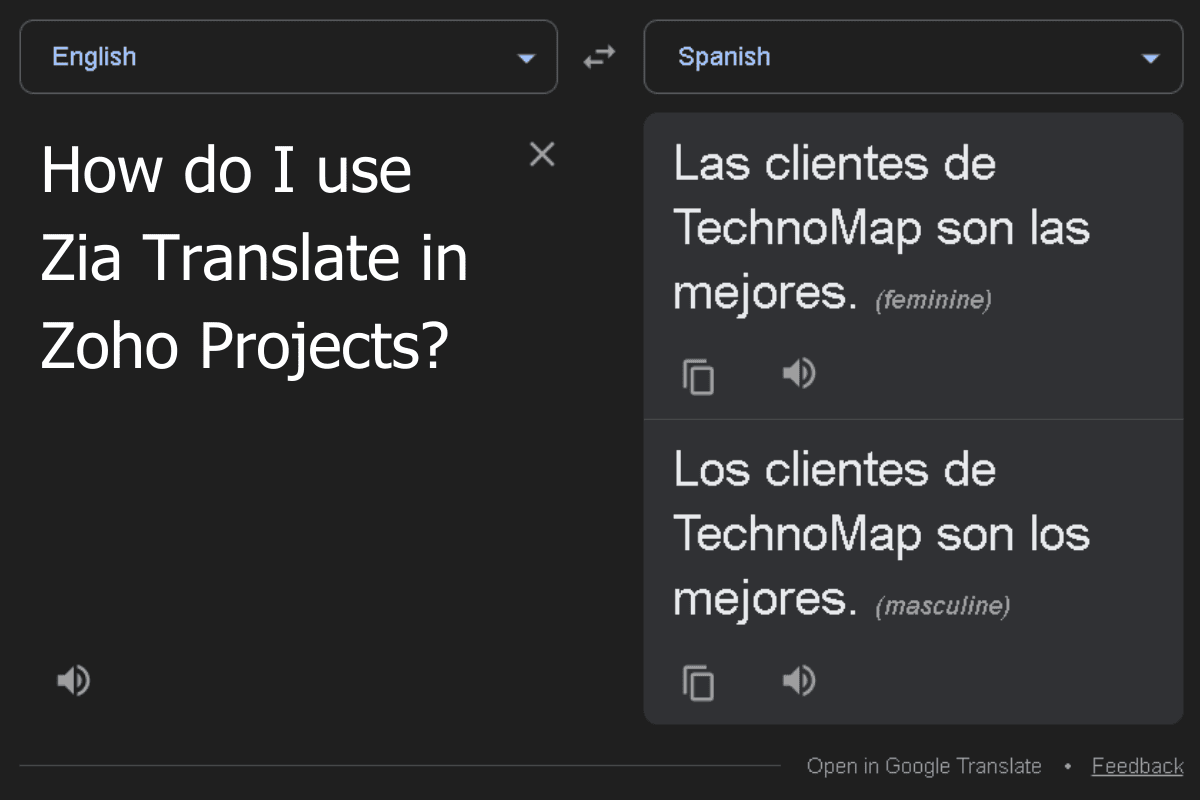Play audio of the feminine Spanish translation
This screenshot has height=800, width=1200.
[x=798, y=373]
